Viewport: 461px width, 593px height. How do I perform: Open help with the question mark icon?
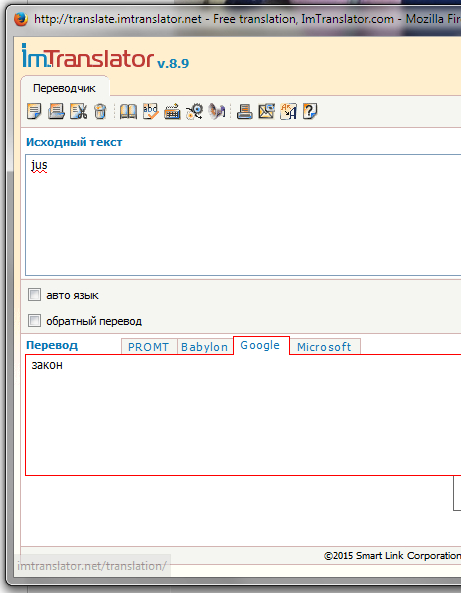[x=310, y=112]
